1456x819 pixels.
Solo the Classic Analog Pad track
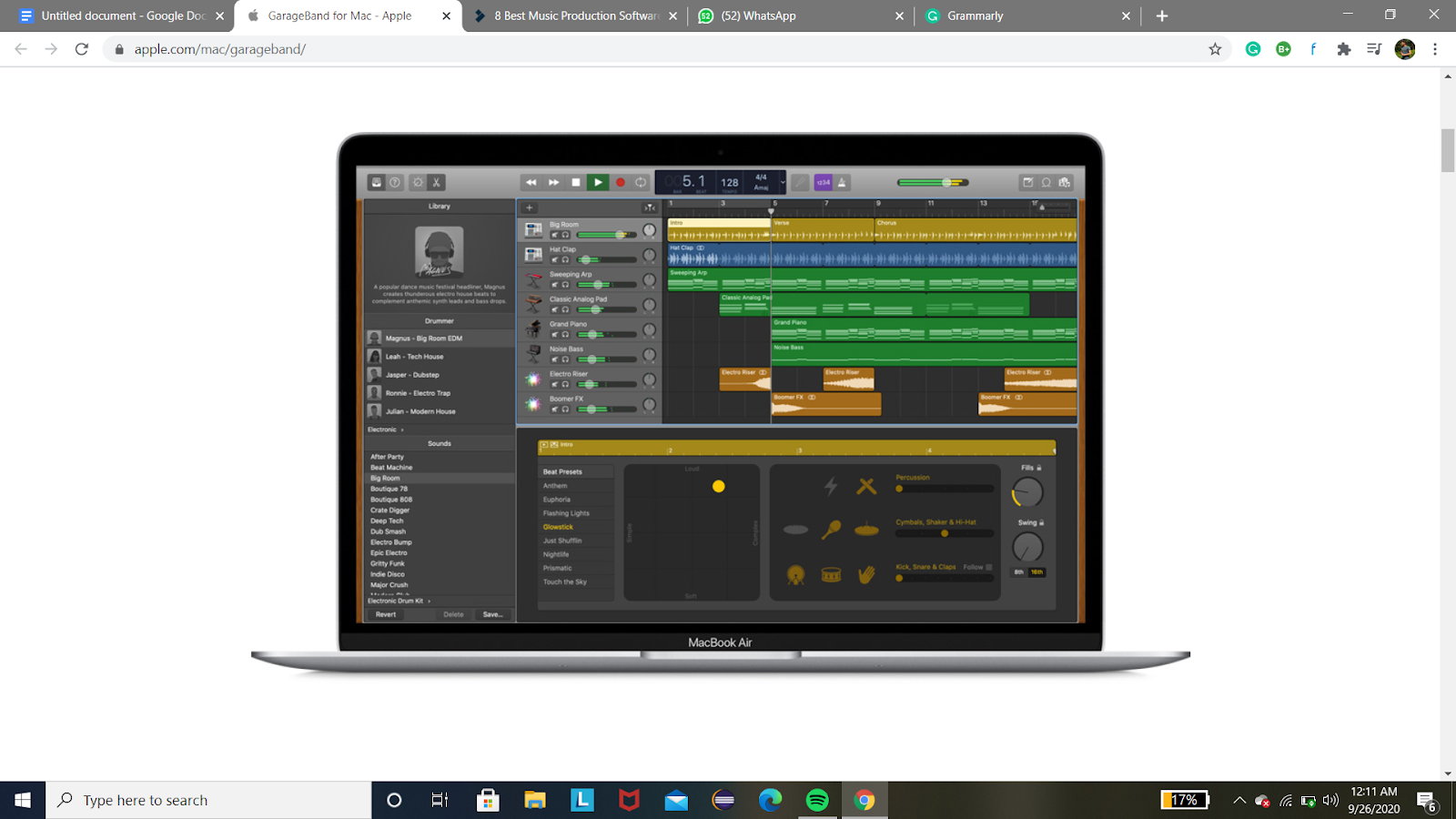pos(565,309)
